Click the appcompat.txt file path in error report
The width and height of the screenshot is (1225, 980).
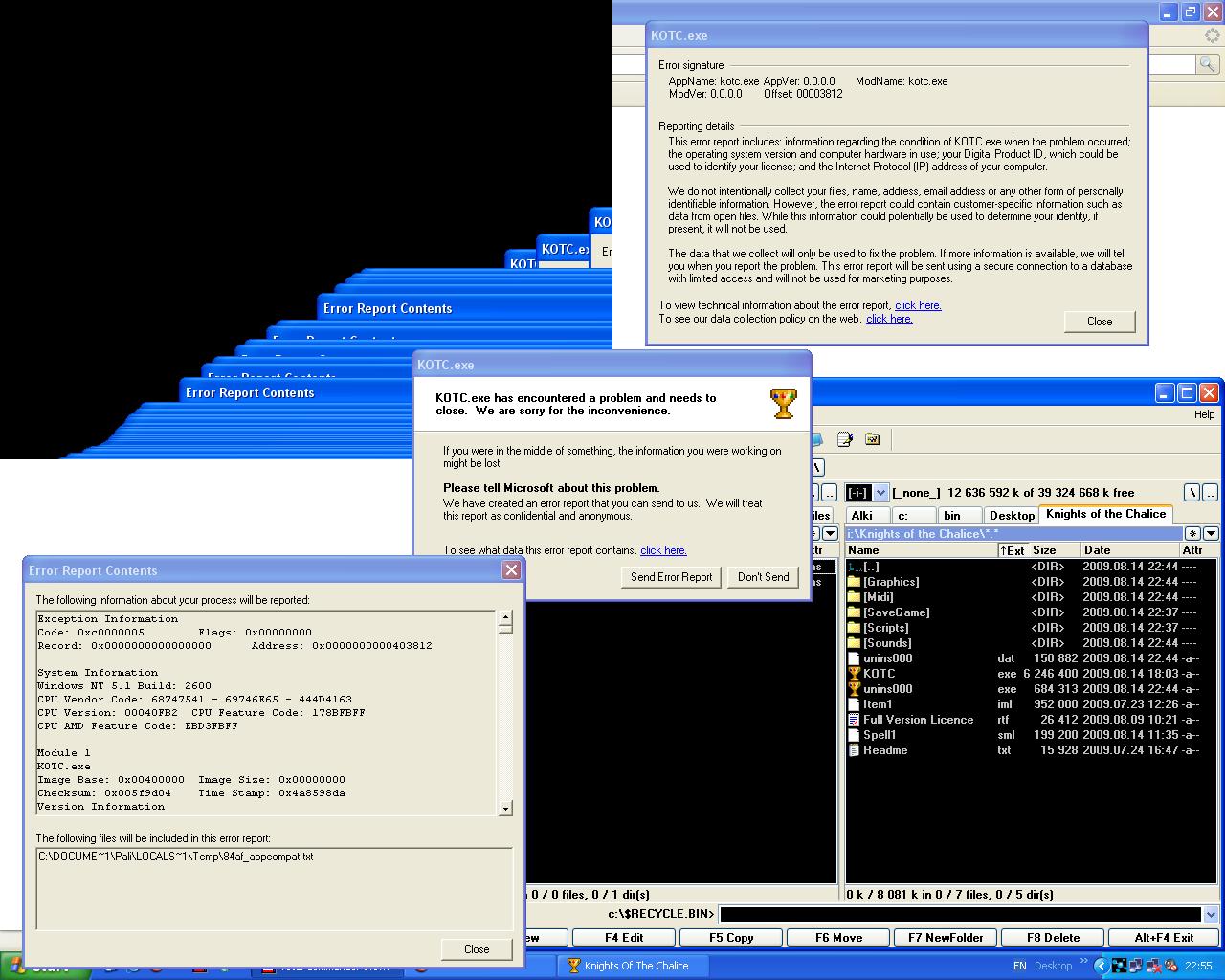click(x=176, y=857)
